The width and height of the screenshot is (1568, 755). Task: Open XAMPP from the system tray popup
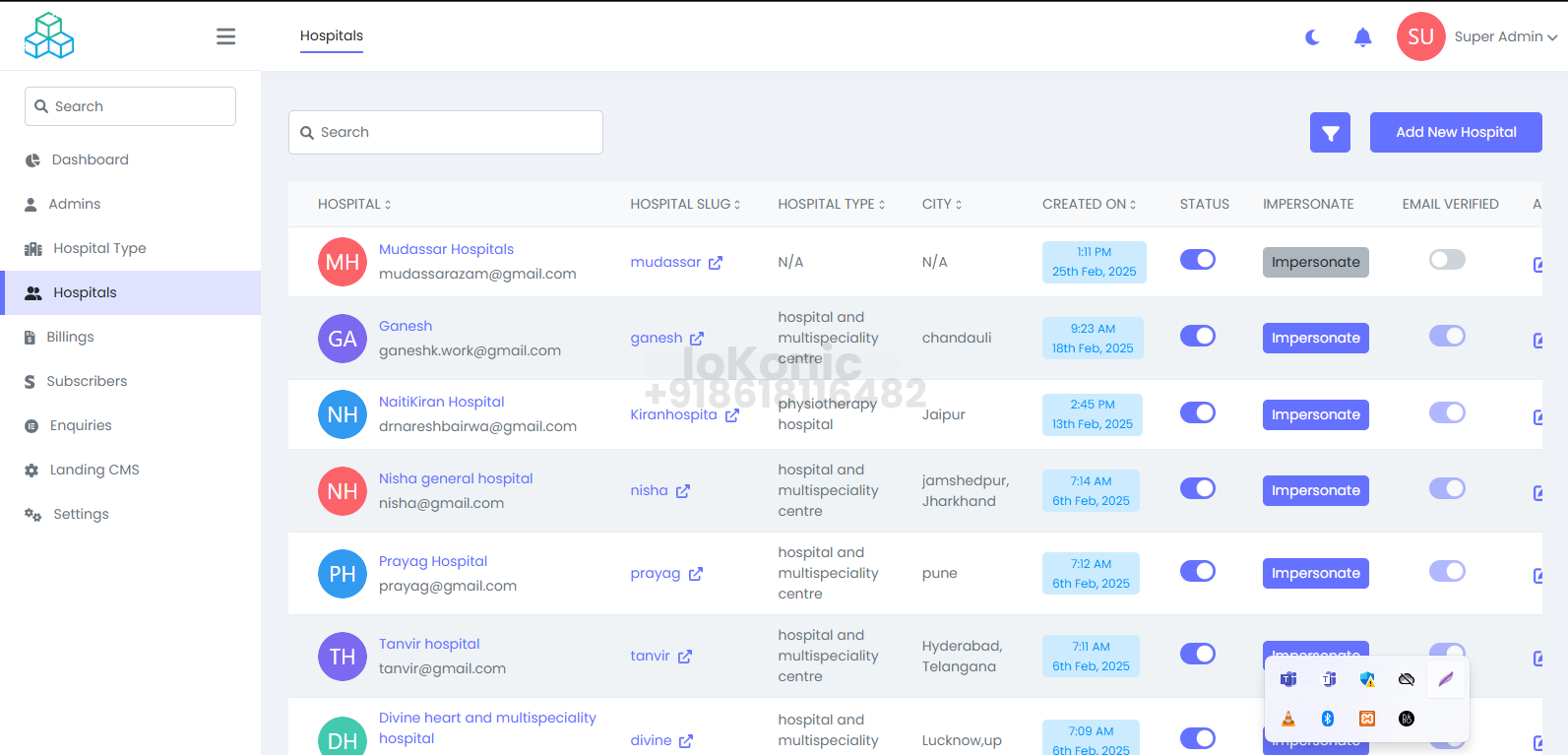click(1366, 719)
